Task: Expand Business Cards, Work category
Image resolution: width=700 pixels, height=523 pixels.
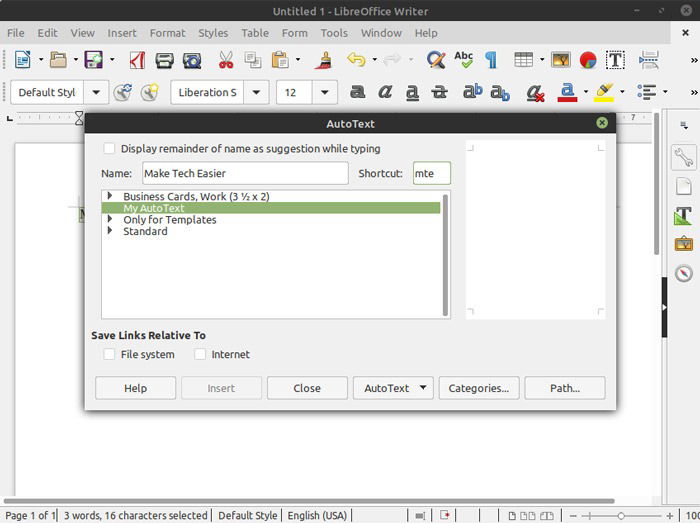Action: tap(109, 196)
